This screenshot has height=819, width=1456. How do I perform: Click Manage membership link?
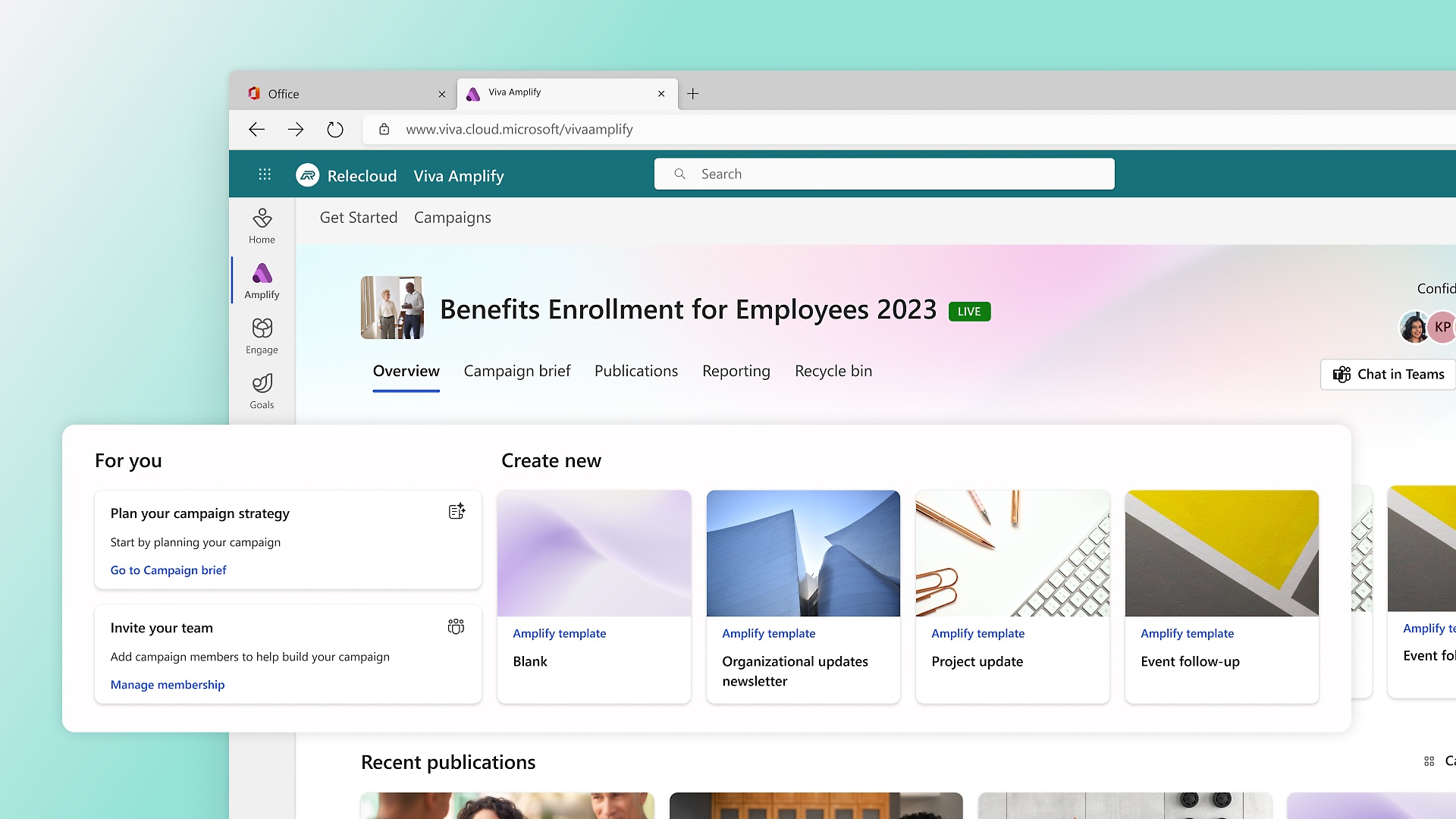tap(167, 683)
